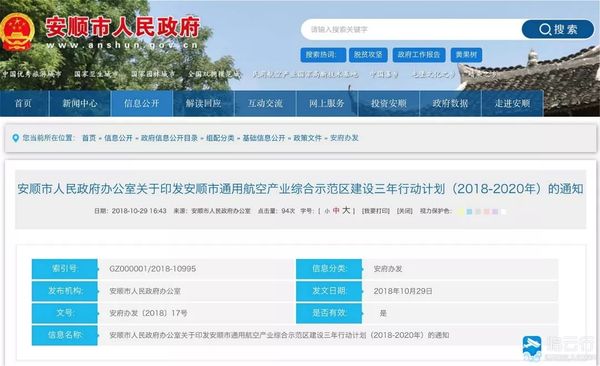Choose the white eye-protection color swatch
Viewport: 600px width, 366px height.
(504, 212)
